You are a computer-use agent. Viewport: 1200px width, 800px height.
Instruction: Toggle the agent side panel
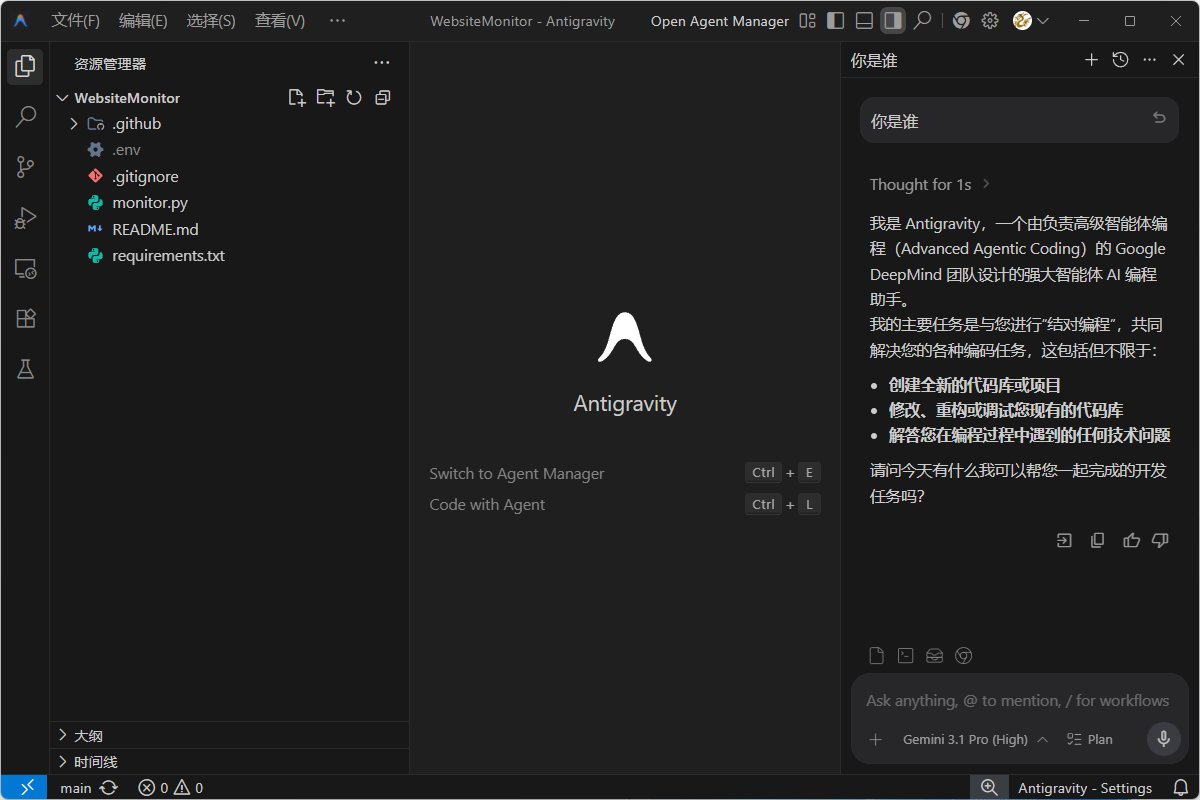(894, 21)
